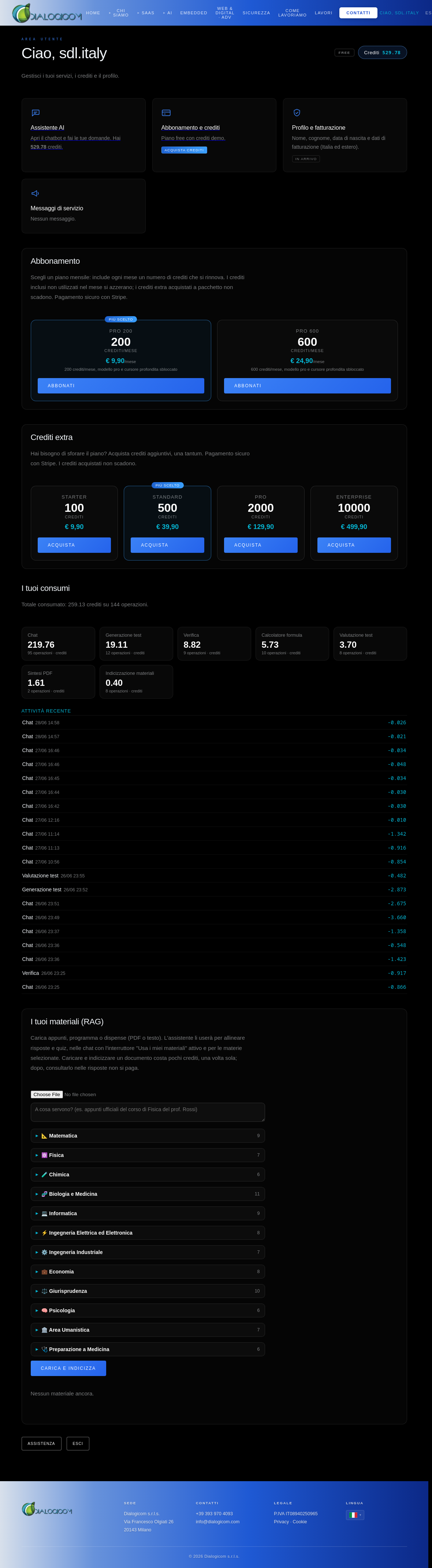Expand the Preparazione a Medicina category
This screenshot has width=432, height=1568.
(x=148, y=1350)
